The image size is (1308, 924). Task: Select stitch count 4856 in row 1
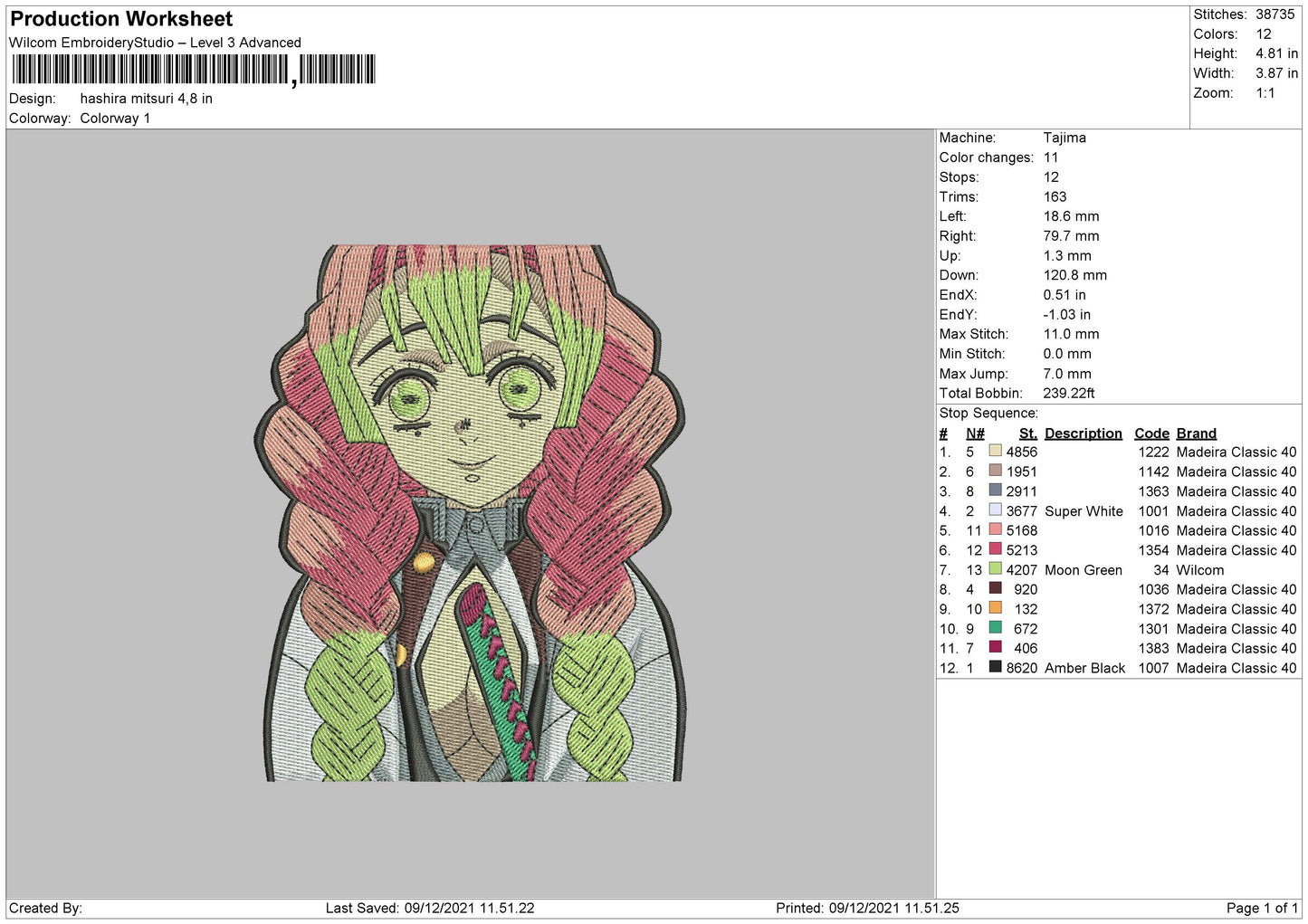1022,452
